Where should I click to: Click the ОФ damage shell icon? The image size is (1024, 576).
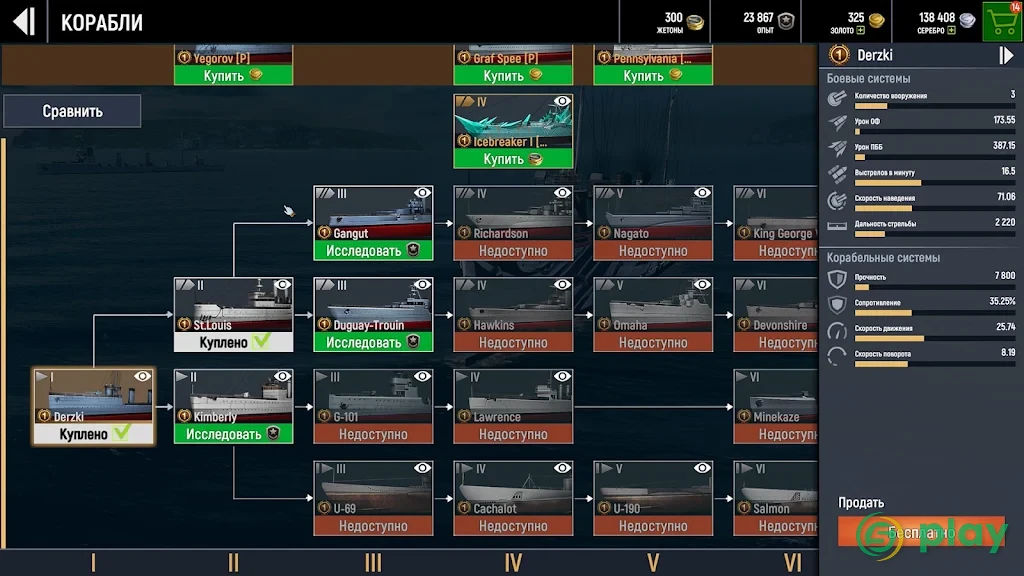coord(837,123)
